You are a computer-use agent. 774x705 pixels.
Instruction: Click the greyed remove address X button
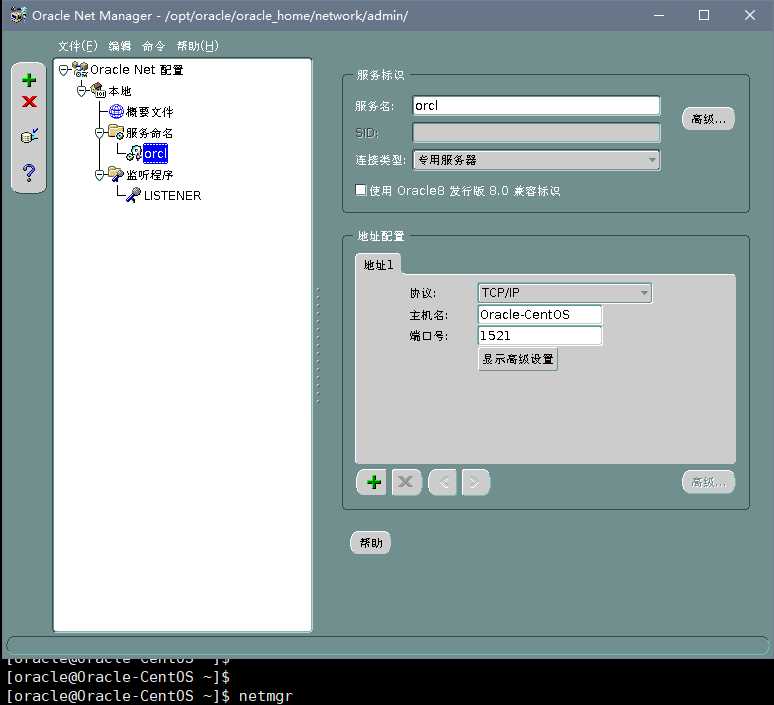coord(407,482)
